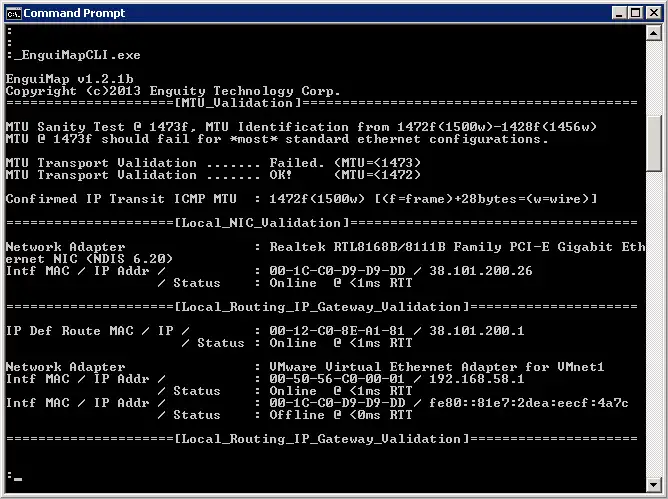
Task: Close the Command Prompt window
Action: pyautogui.click(x=651, y=12)
